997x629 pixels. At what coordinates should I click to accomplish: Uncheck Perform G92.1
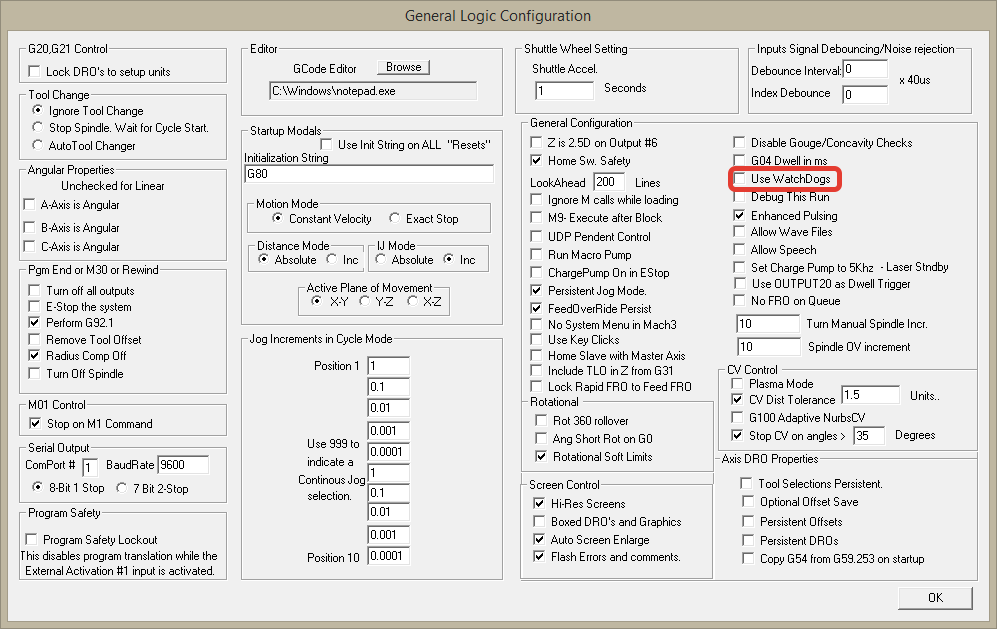(34, 322)
